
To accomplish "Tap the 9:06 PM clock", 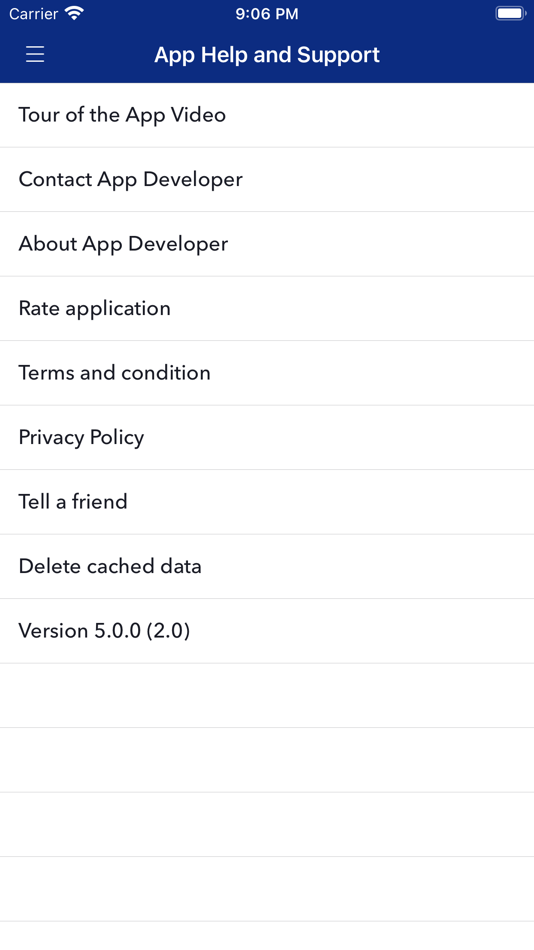I will (x=267, y=14).
